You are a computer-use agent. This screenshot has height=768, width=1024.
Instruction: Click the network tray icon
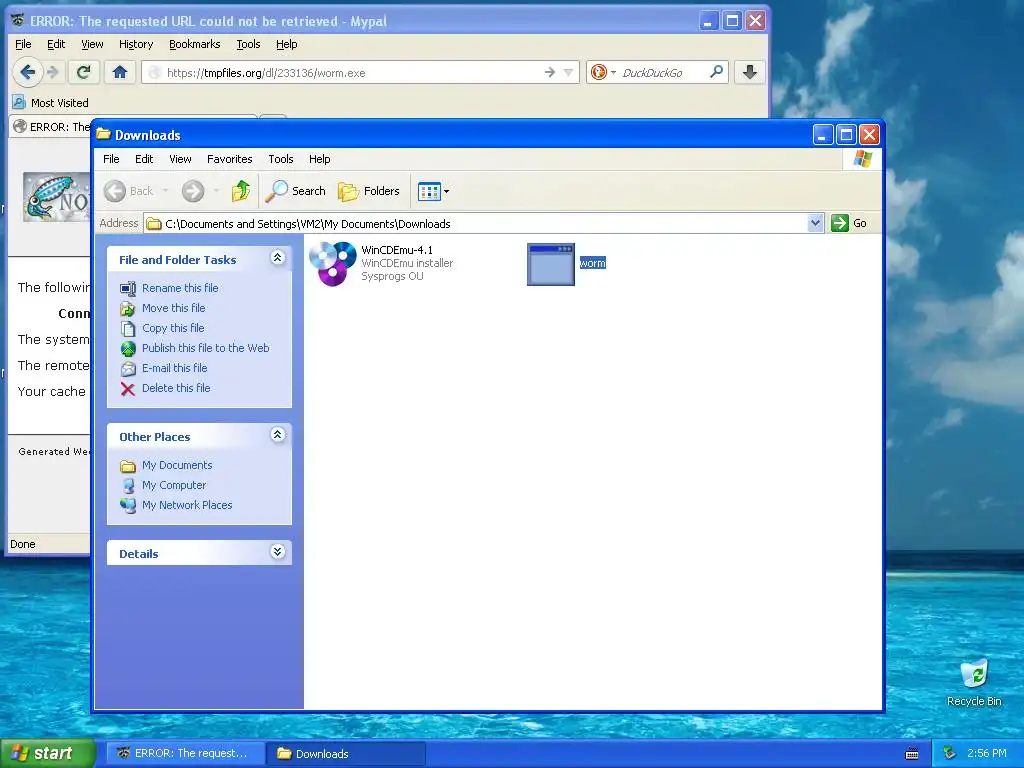(950, 753)
